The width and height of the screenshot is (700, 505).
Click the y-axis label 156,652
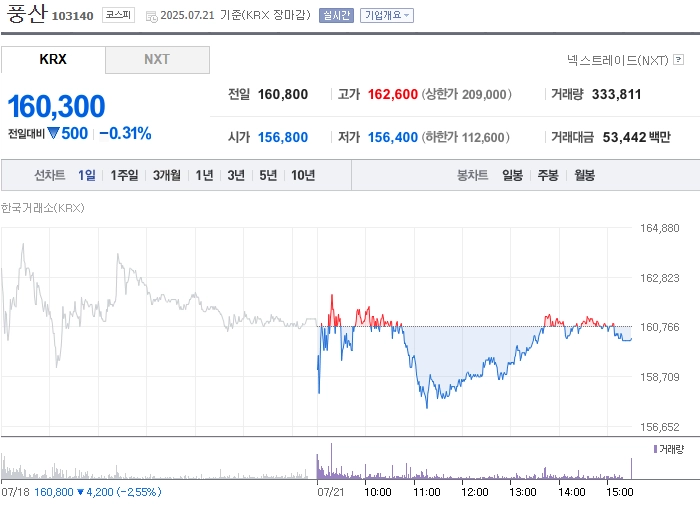(x=659, y=427)
